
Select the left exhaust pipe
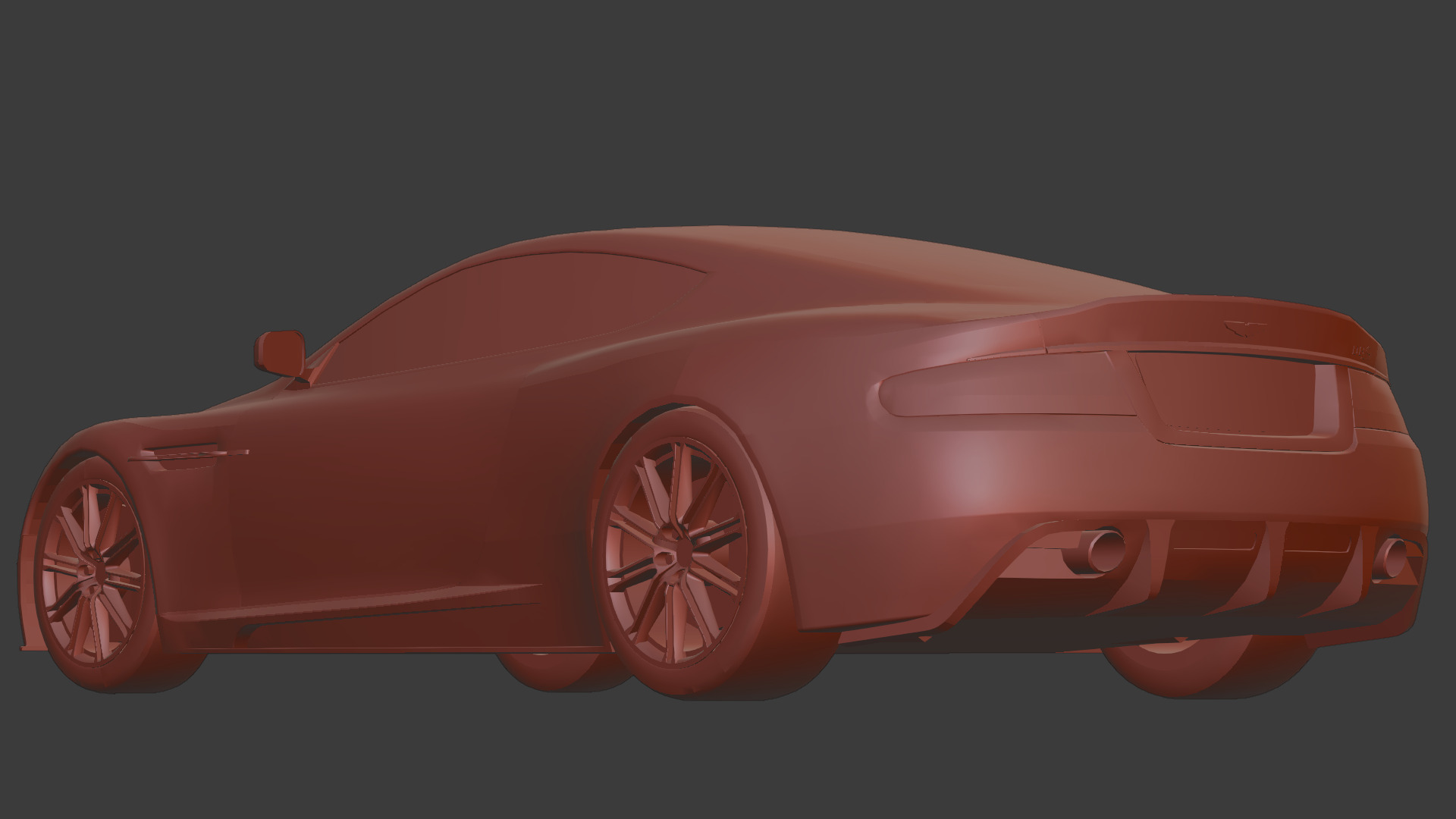point(1094,552)
